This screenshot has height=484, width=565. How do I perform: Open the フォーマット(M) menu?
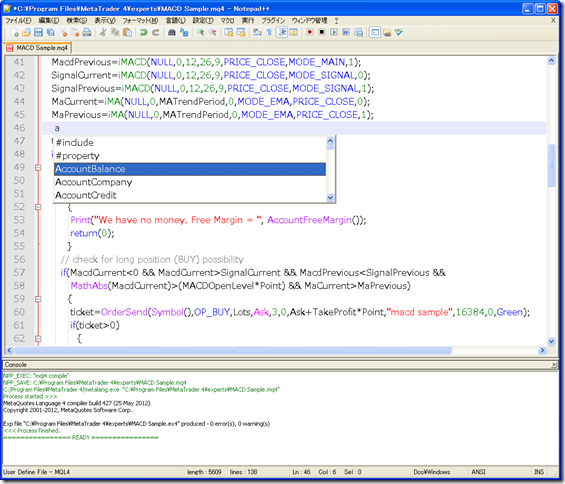coord(140,21)
